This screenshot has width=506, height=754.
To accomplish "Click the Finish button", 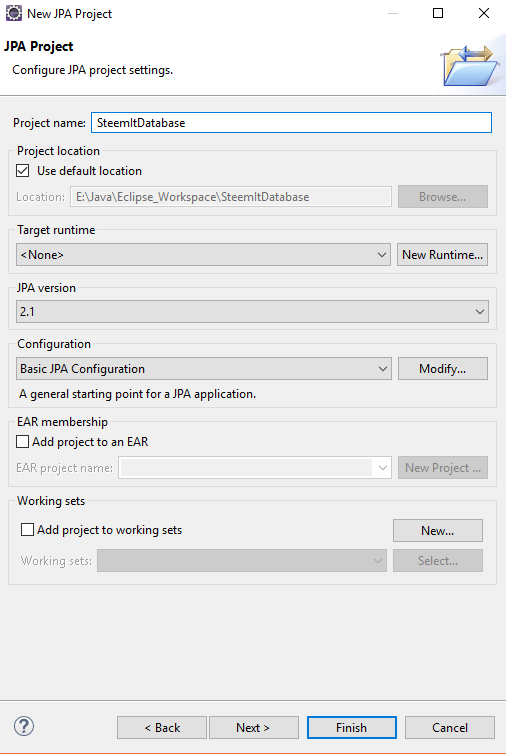I will [352, 728].
